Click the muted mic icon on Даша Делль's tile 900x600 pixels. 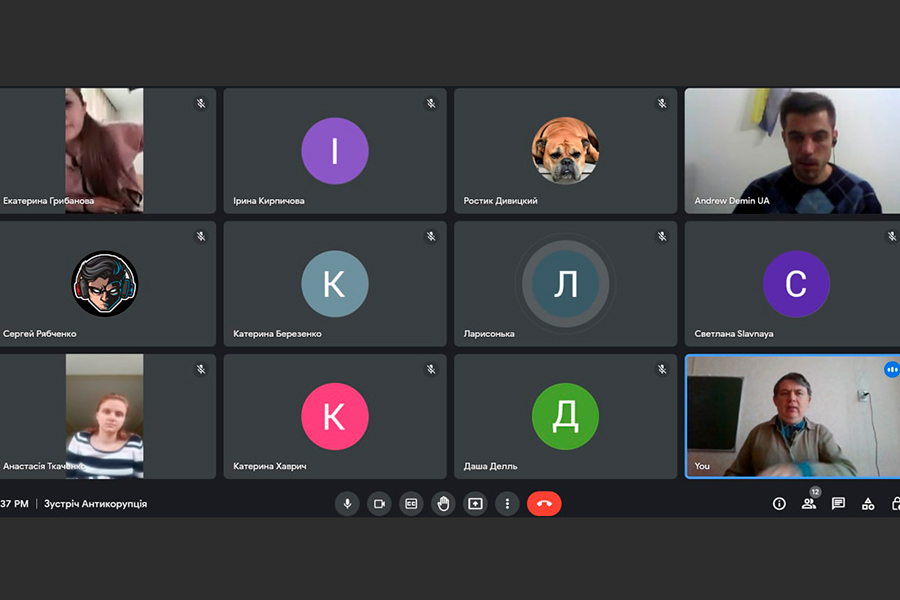(662, 369)
